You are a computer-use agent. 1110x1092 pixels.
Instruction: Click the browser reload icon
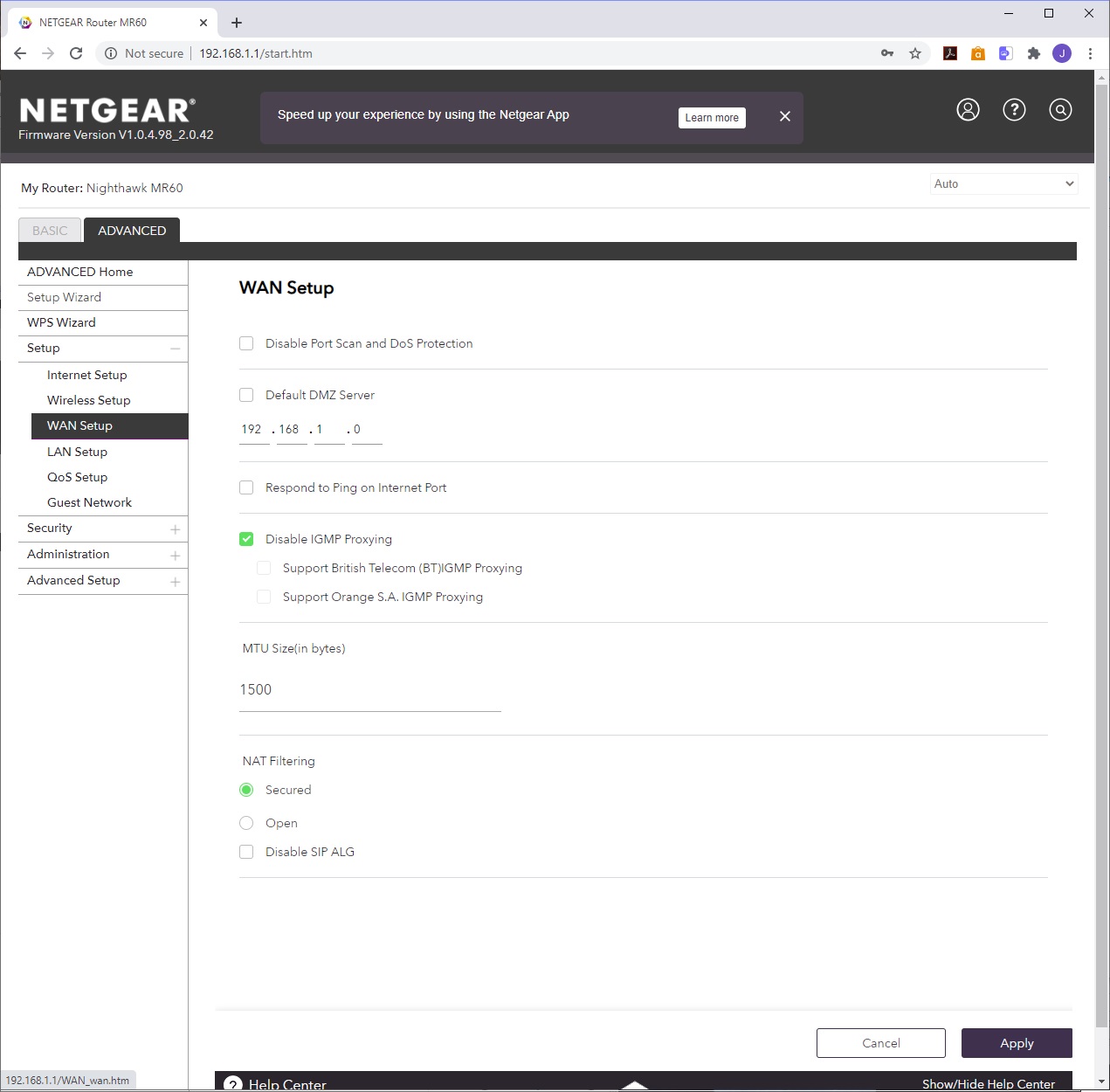(76, 53)
